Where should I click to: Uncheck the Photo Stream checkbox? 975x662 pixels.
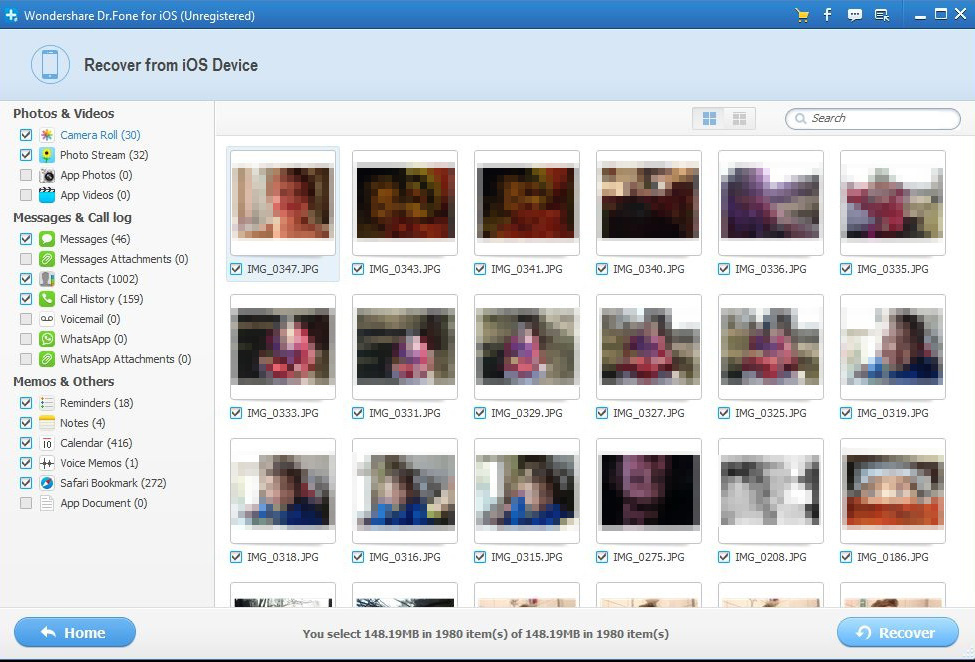click(x=25, y=155)
